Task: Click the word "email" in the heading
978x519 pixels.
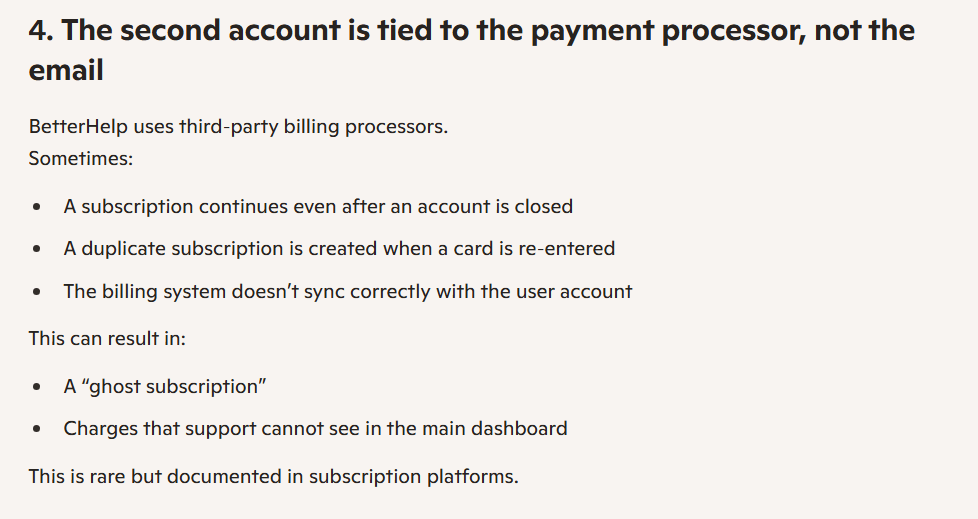Action: (66, 72)
